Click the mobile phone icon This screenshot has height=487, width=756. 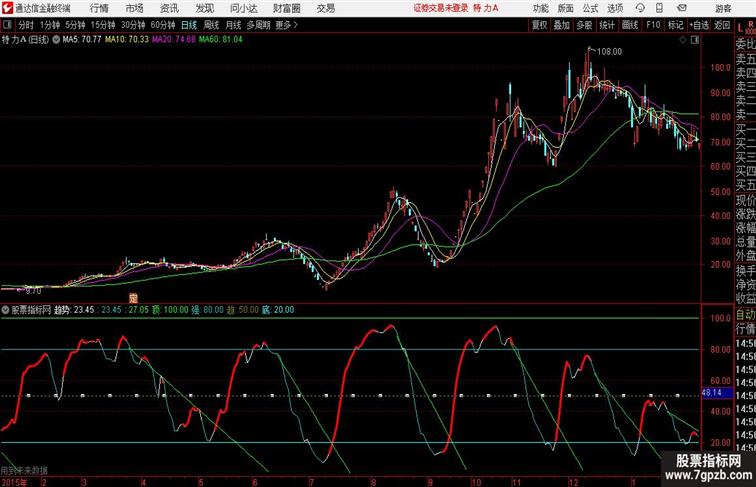tap(660, 8)
